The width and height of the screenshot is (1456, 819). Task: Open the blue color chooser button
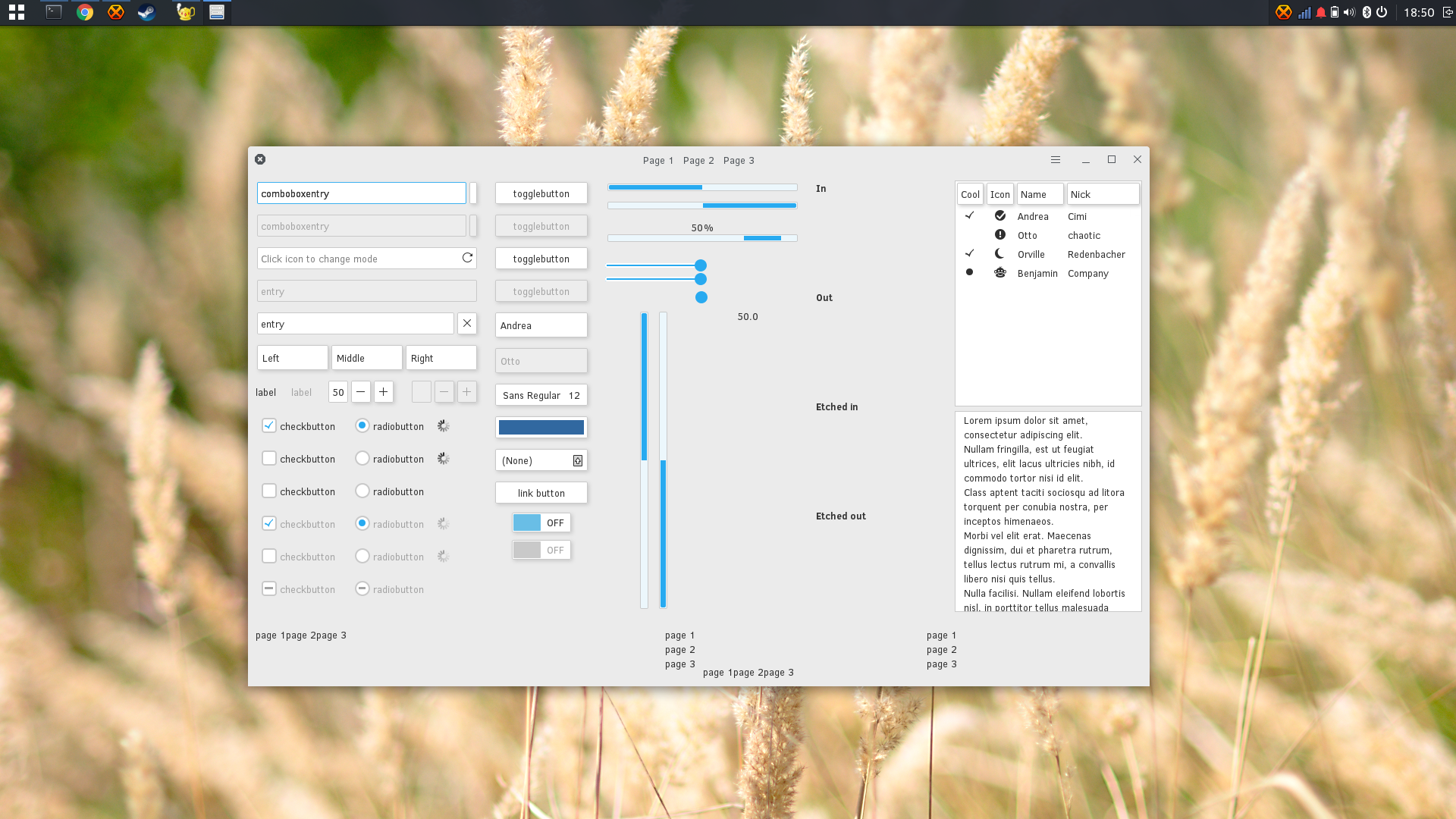[x=541, y=427]
